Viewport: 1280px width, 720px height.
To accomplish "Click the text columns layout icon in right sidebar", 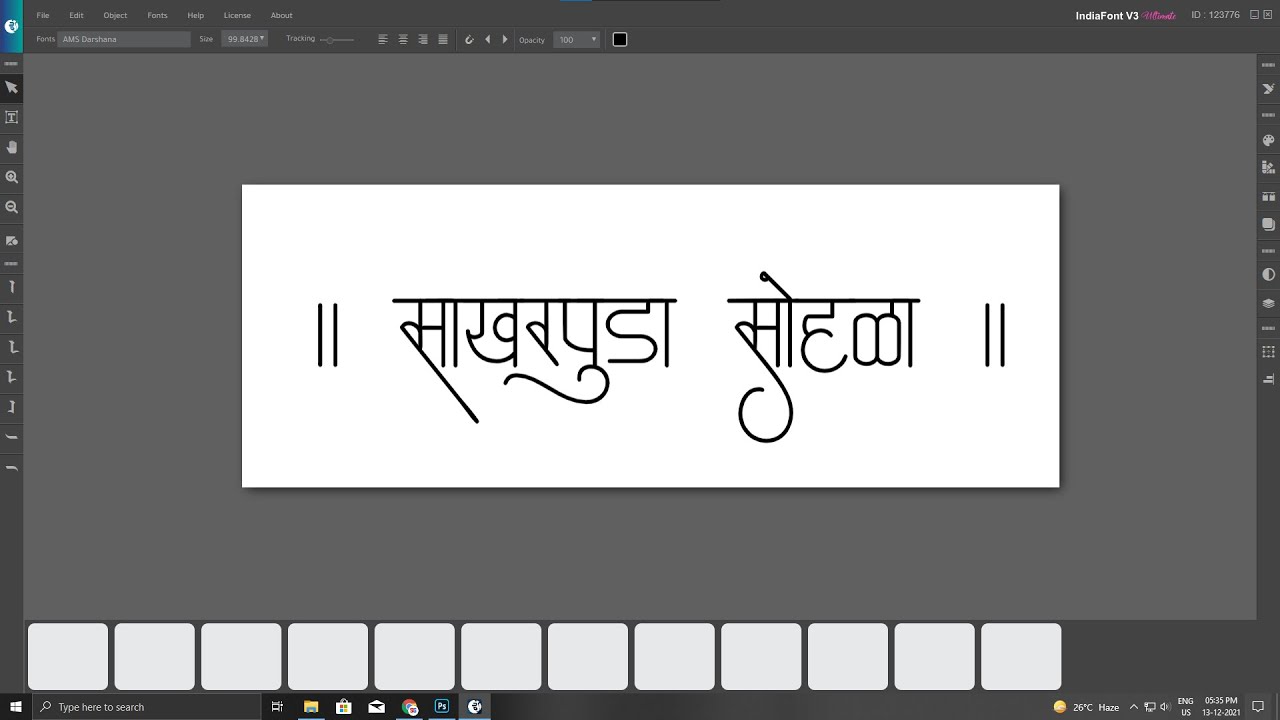I will (x=1269, y=197).
